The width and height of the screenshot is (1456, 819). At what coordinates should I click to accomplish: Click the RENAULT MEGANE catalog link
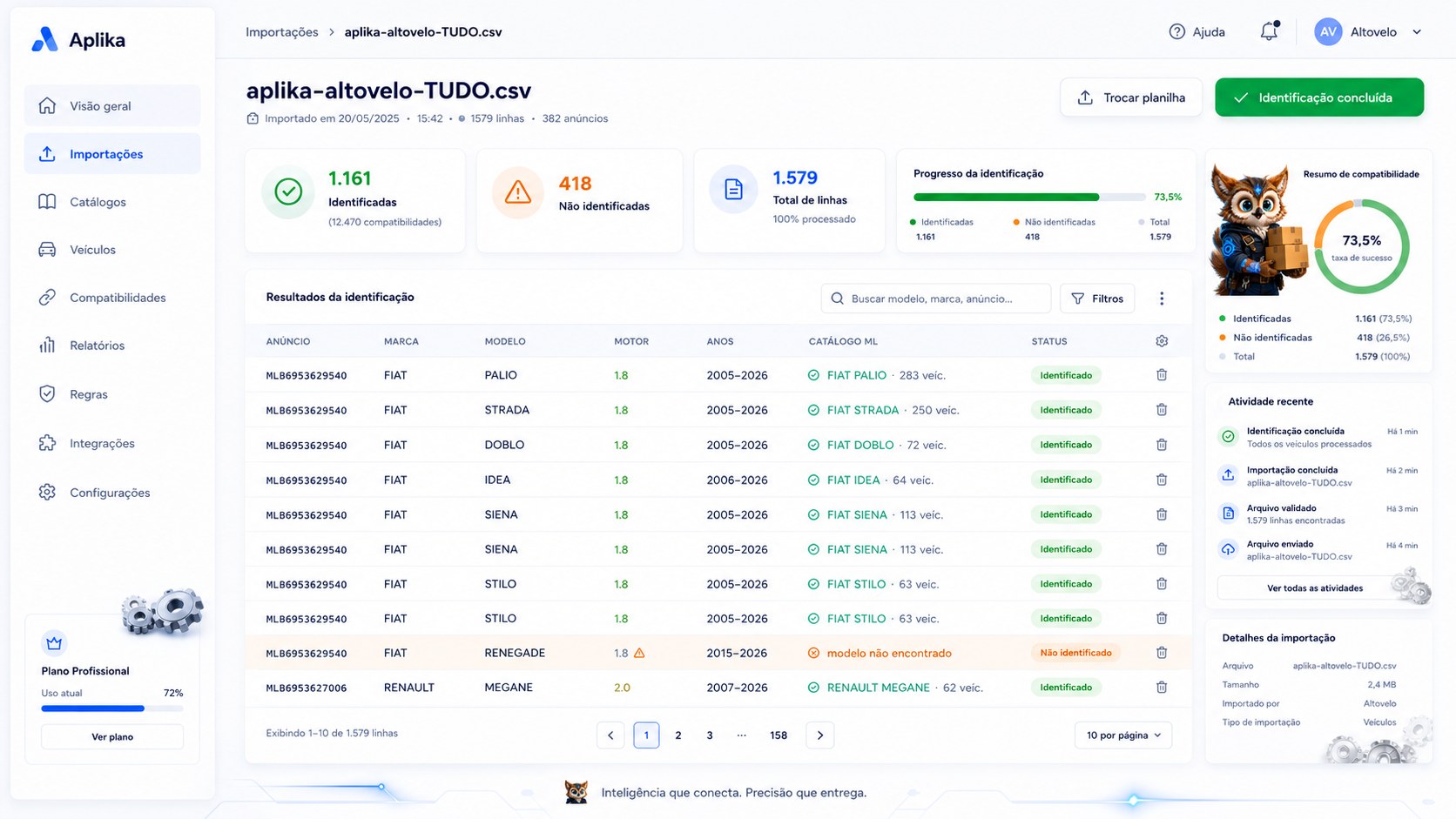[x=879, y=688]
